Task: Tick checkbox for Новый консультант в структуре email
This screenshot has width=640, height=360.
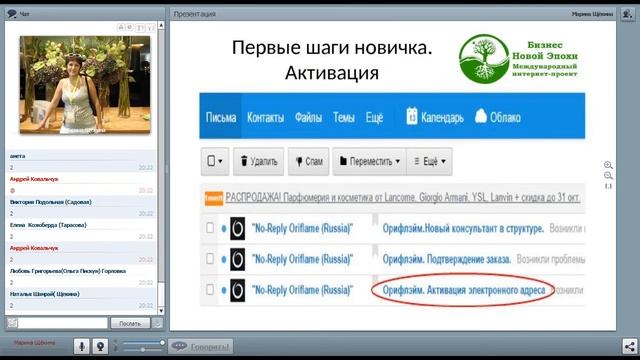Action: [x=210, y=228]
